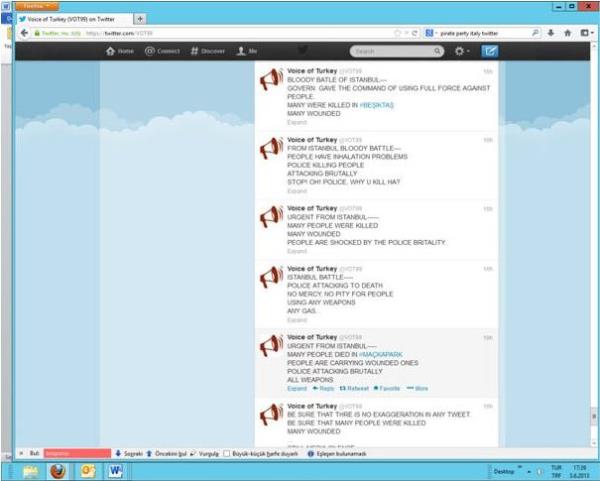Image resolution: width=600 pixels, height=481 pixels.
Task: Bookmark this page with the star icon
Action: tap(398, 33)
